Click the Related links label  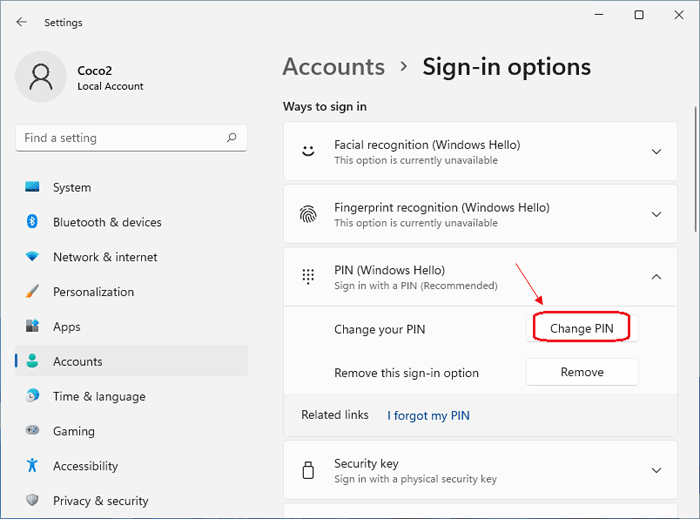[335, 415]
